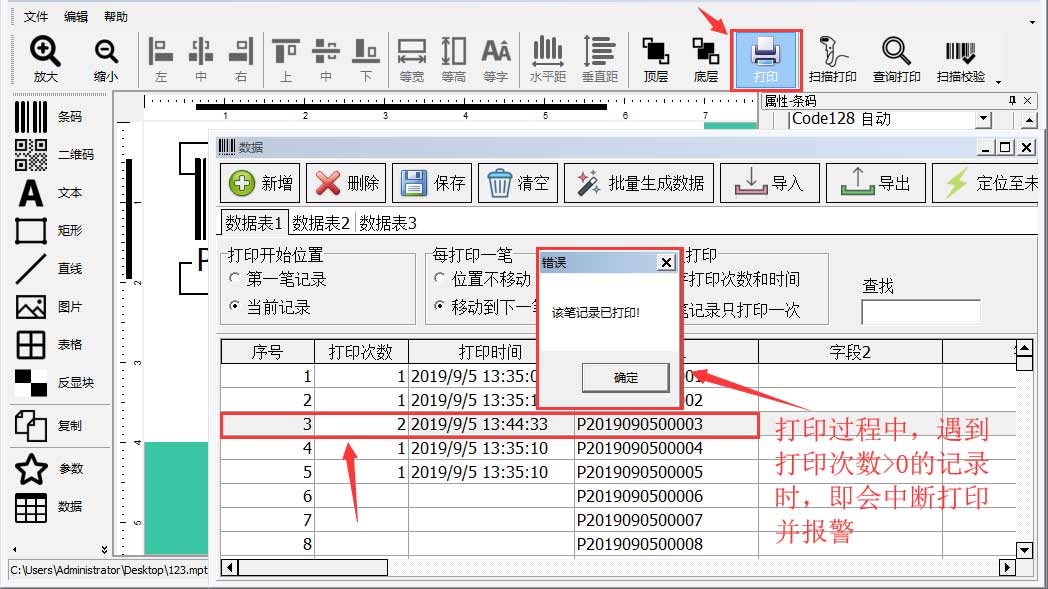Open the 文件 menu
The image size is (1048, 589).
point(35,17)
